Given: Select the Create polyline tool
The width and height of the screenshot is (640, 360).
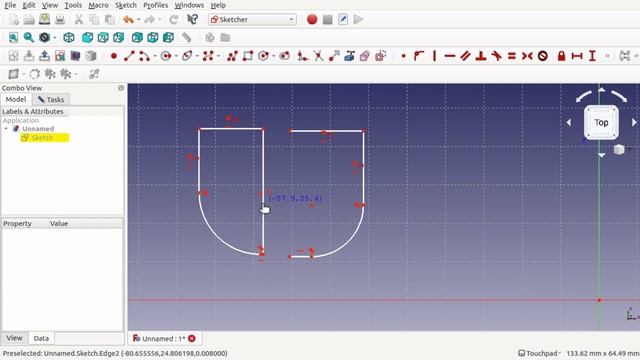Looking at the screenshot, I should (x=233, y=56).
